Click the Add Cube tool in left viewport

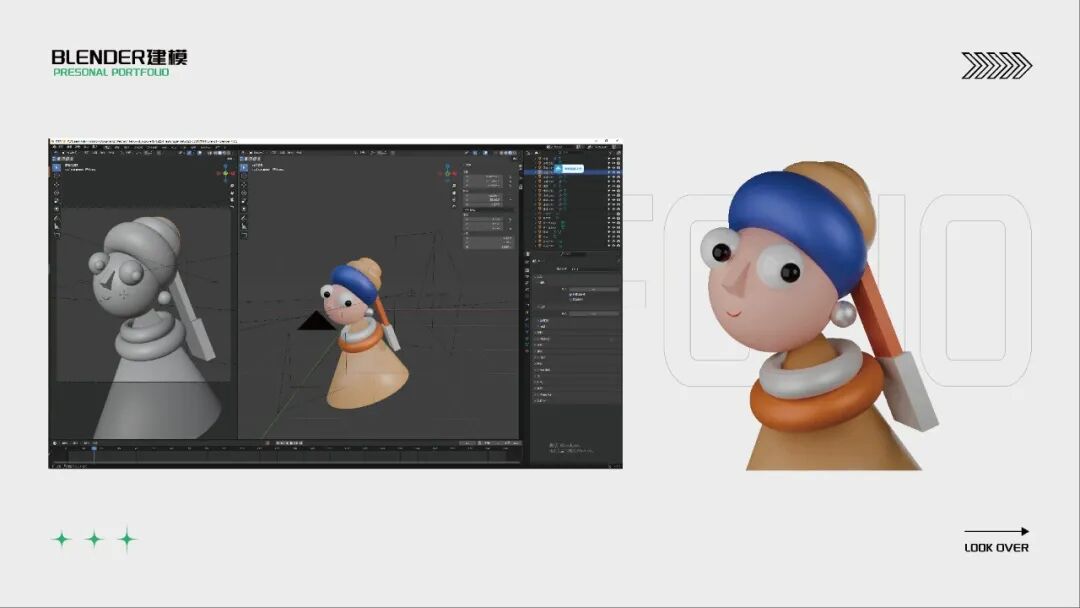pyautogui.click(x=56, y=235)
